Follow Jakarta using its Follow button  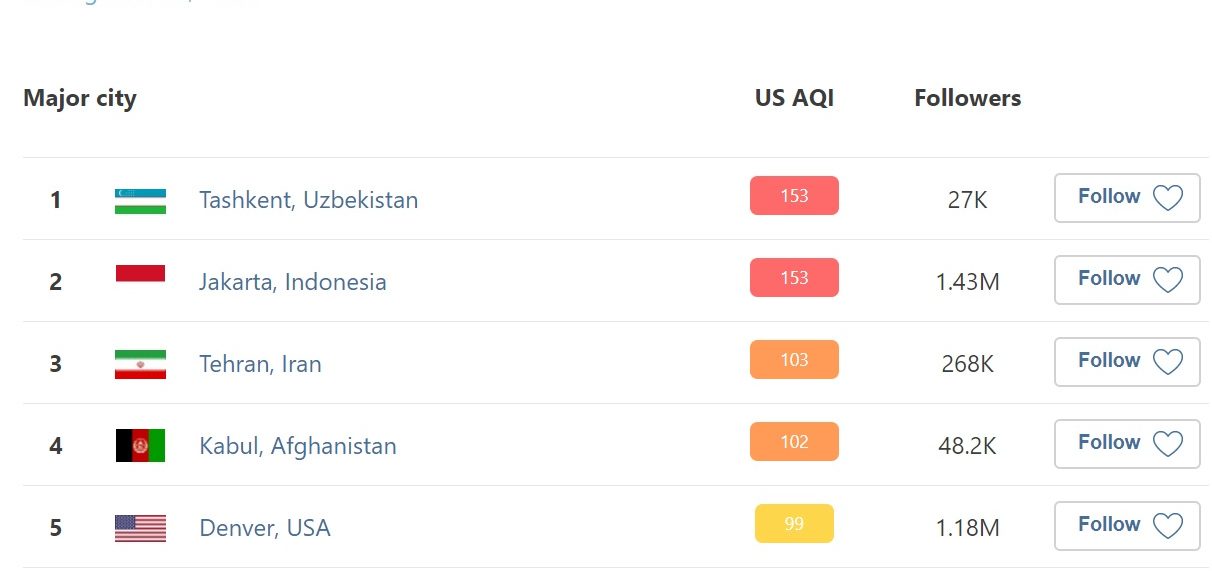click(1127, 279)
